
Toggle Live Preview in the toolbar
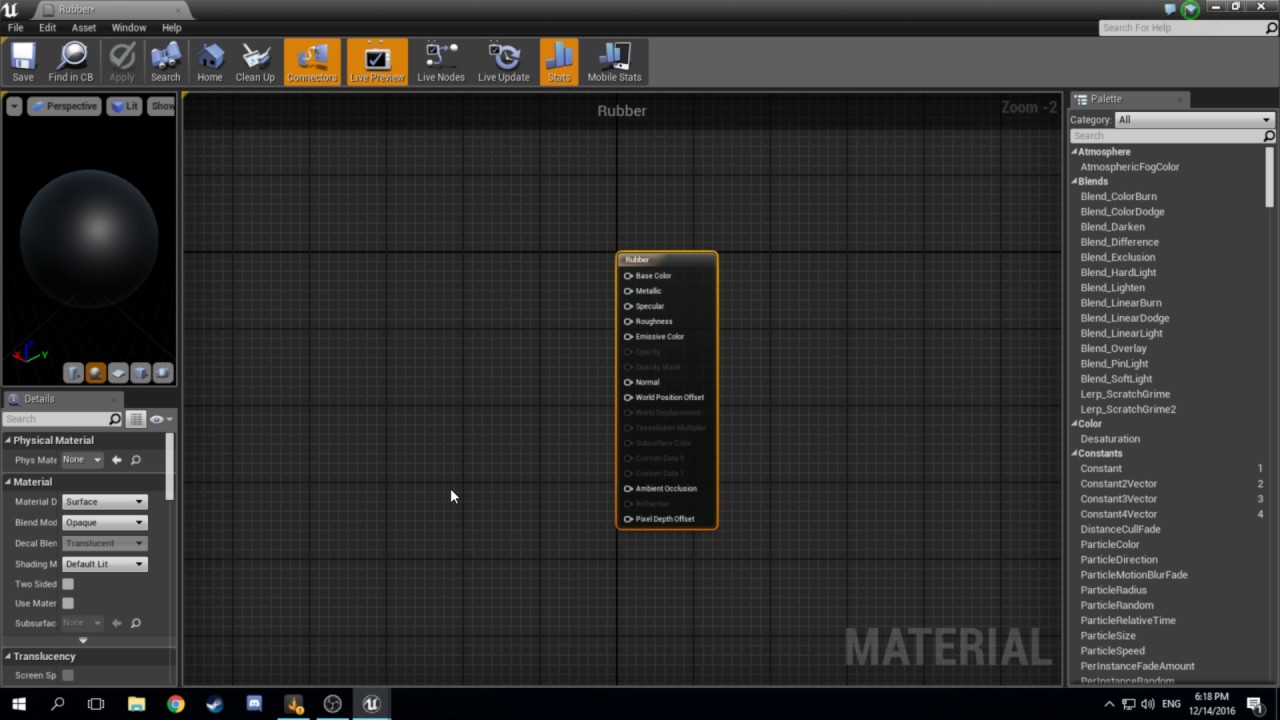pyautogui.click(x=377, y=62)
